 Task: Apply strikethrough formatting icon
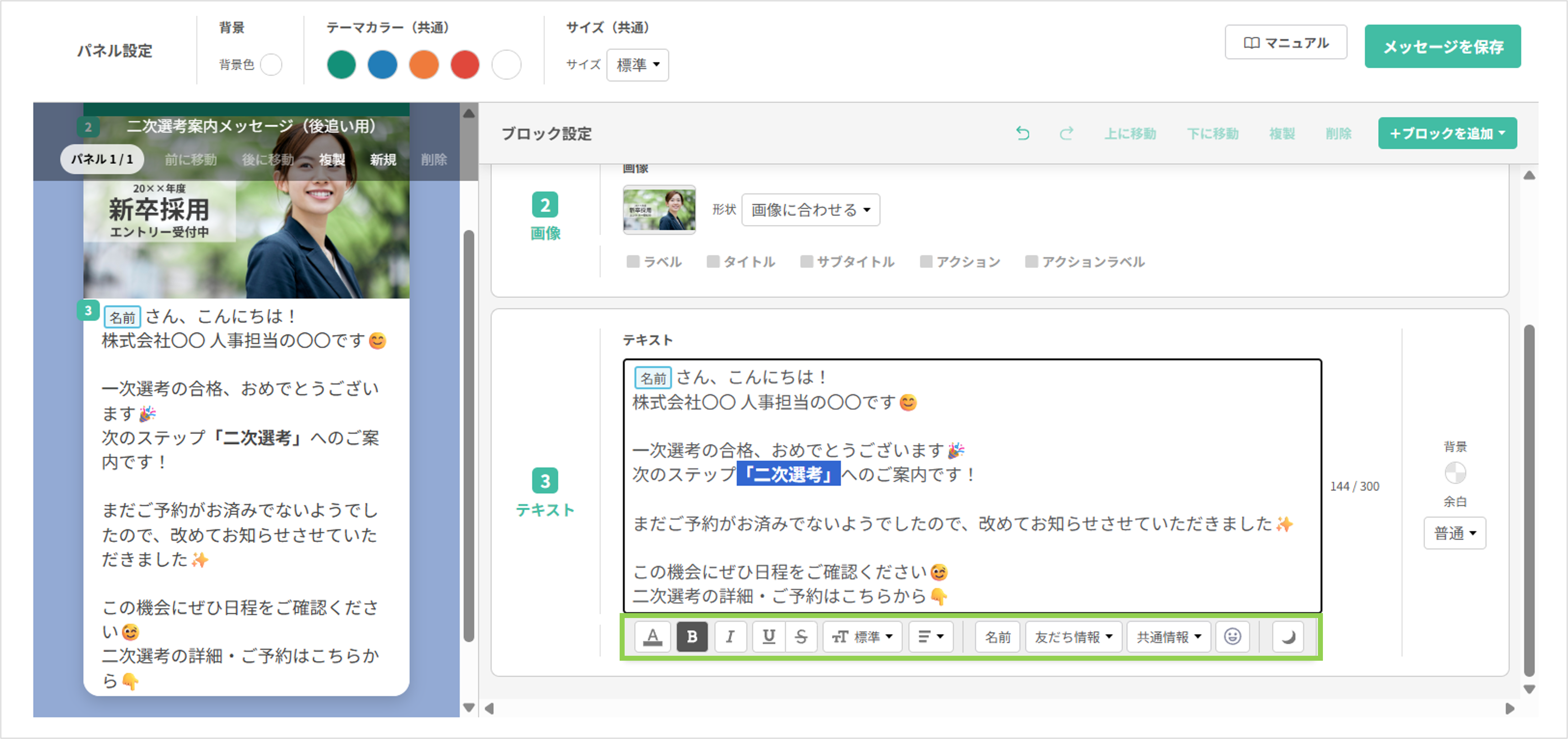pos(801,637)
